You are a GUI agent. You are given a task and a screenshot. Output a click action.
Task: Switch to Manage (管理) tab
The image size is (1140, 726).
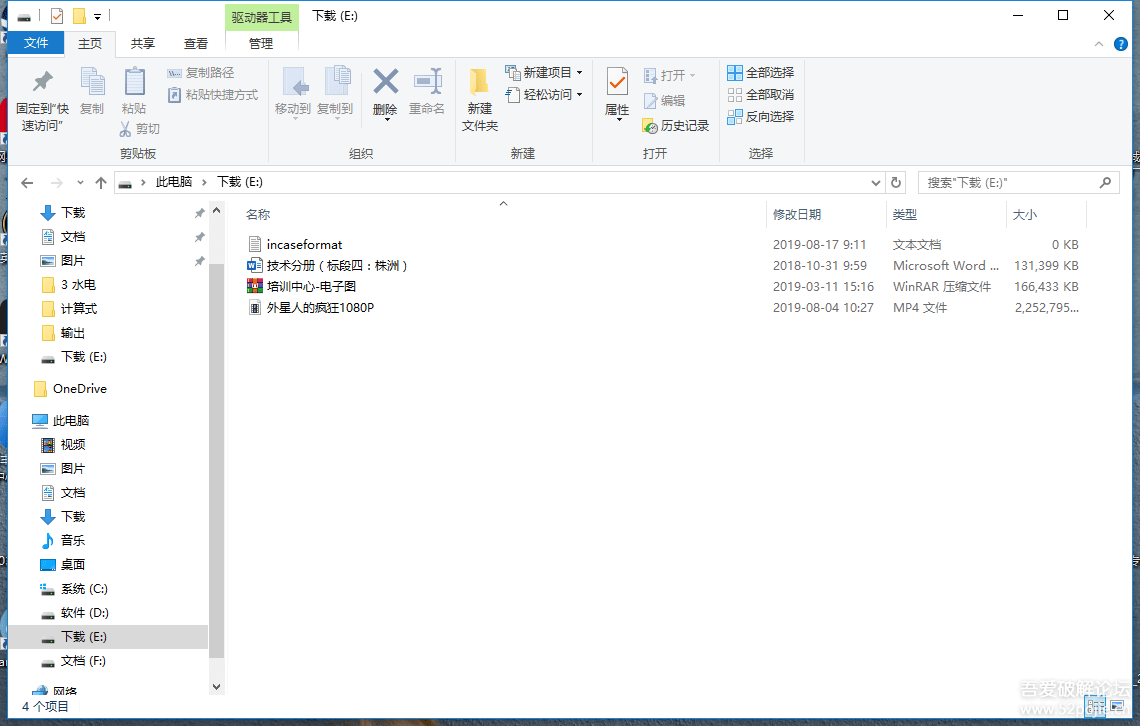261,44
